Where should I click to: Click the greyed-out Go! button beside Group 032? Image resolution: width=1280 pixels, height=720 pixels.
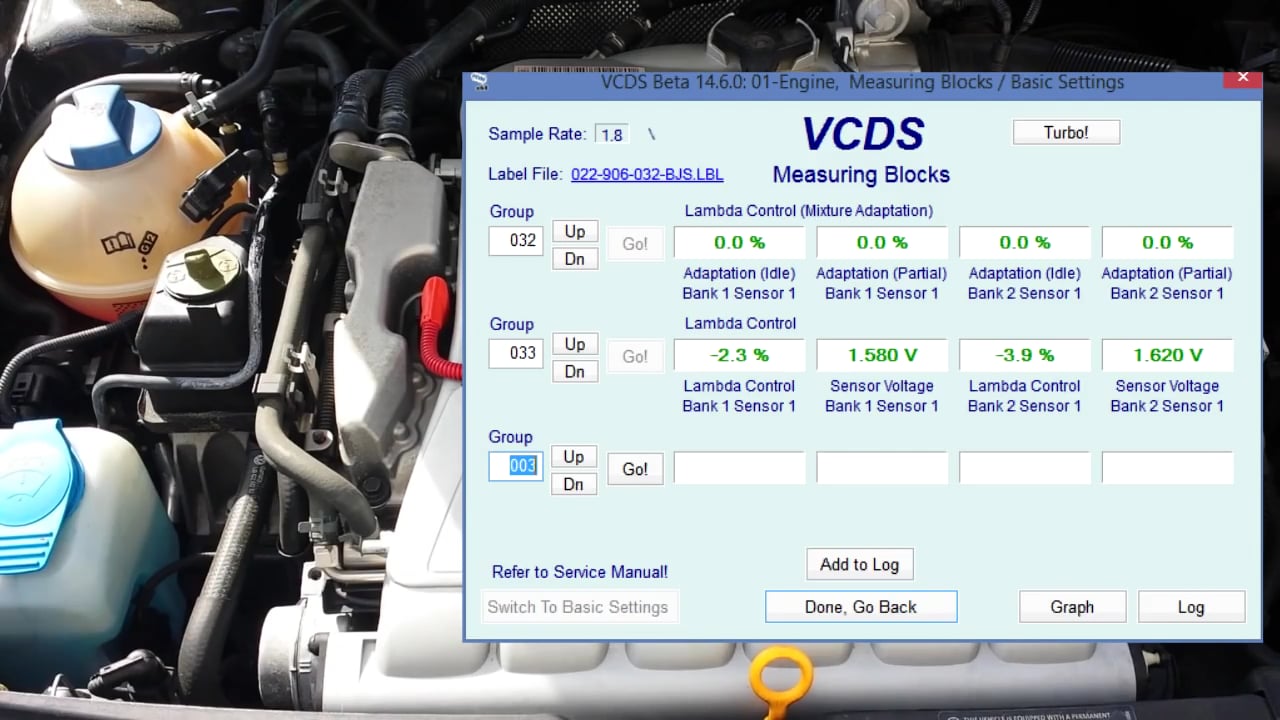pos(635,243)
